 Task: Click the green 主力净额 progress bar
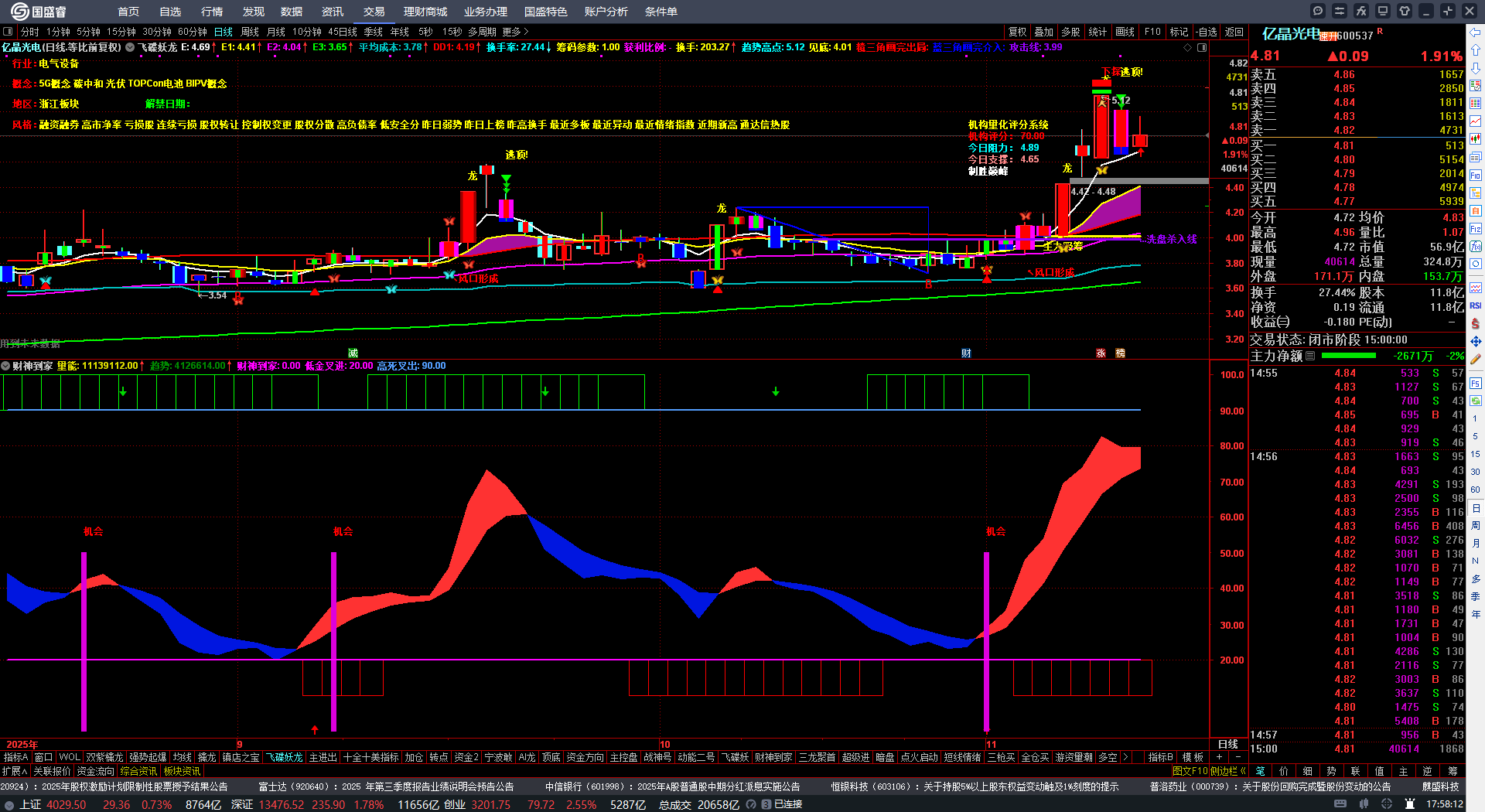[x=1349, y=356]
